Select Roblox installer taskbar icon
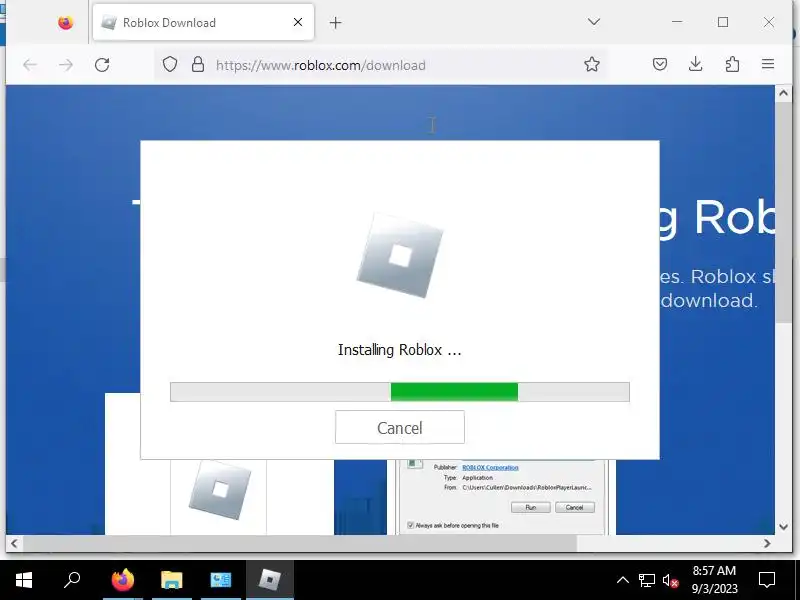800x600 pixels. [270, 580]
